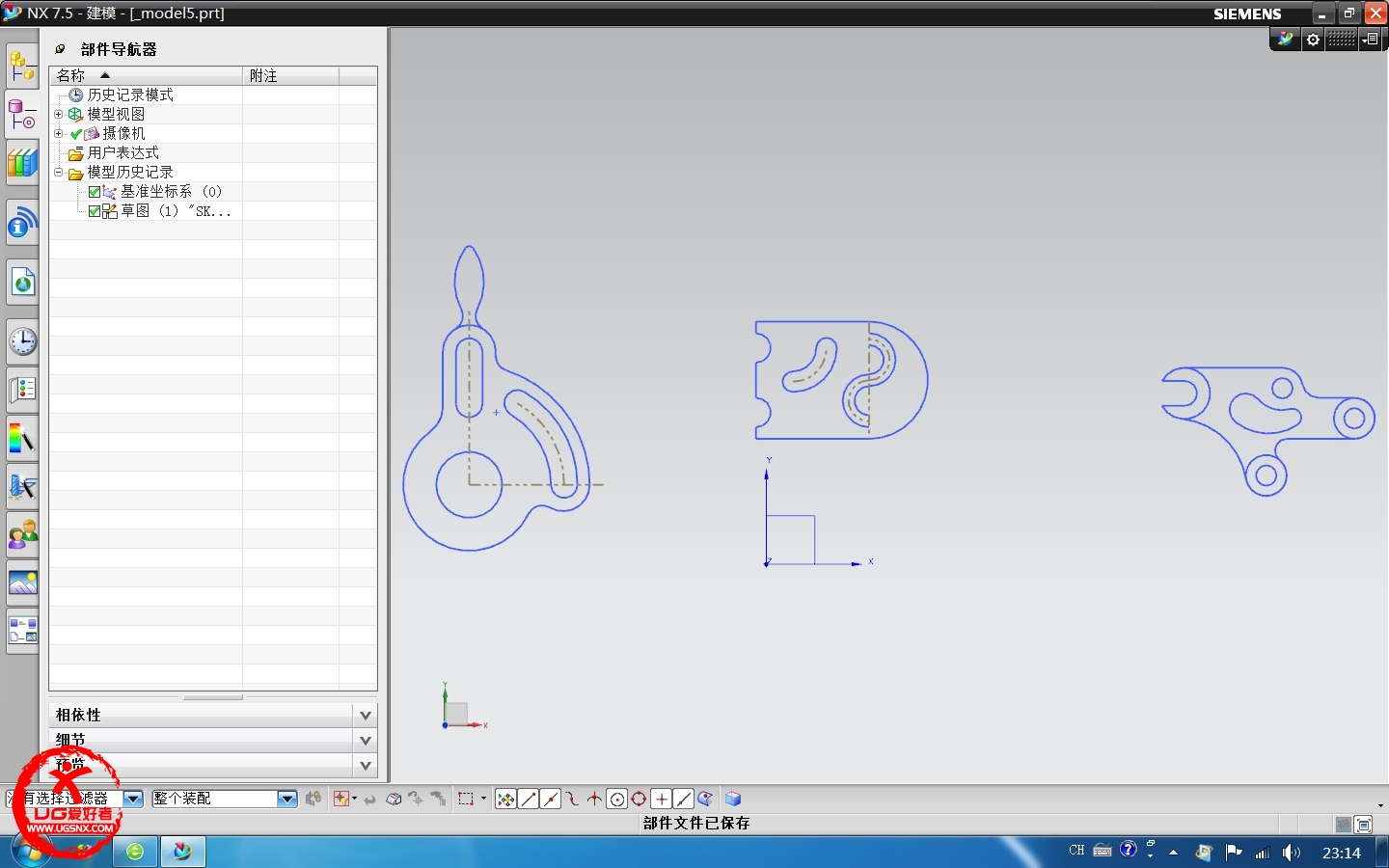
Task: Open the gear settings icon in top-right toolbar
Action: 1312,40
